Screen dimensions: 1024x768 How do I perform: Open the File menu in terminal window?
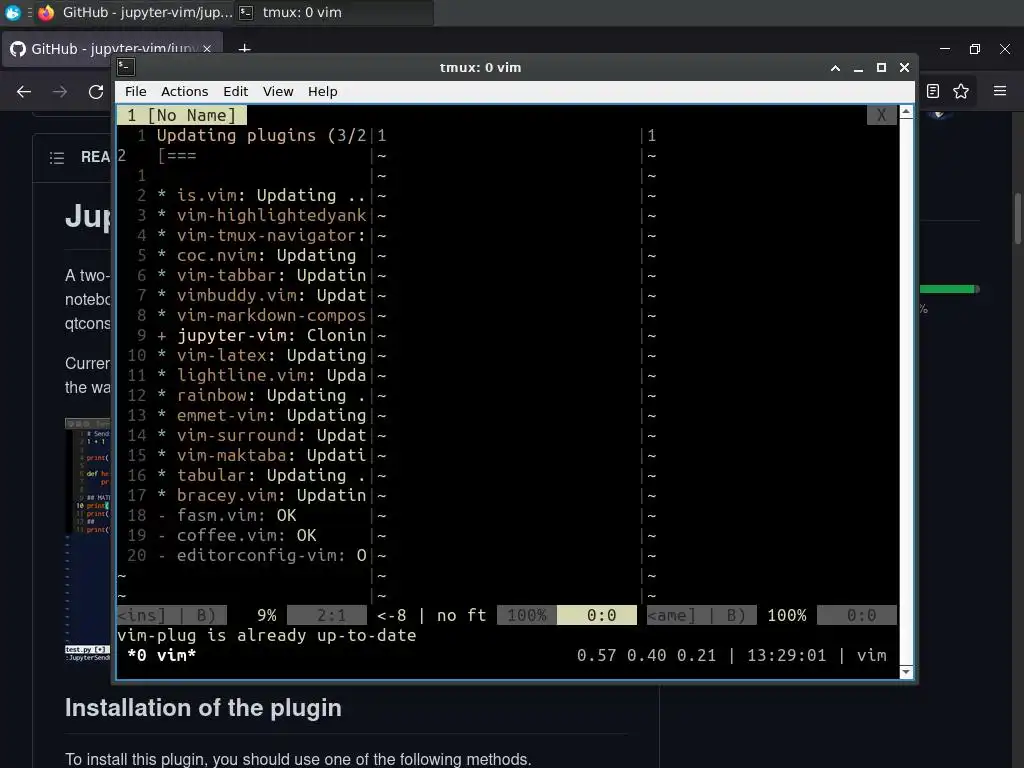click(135, 91)
